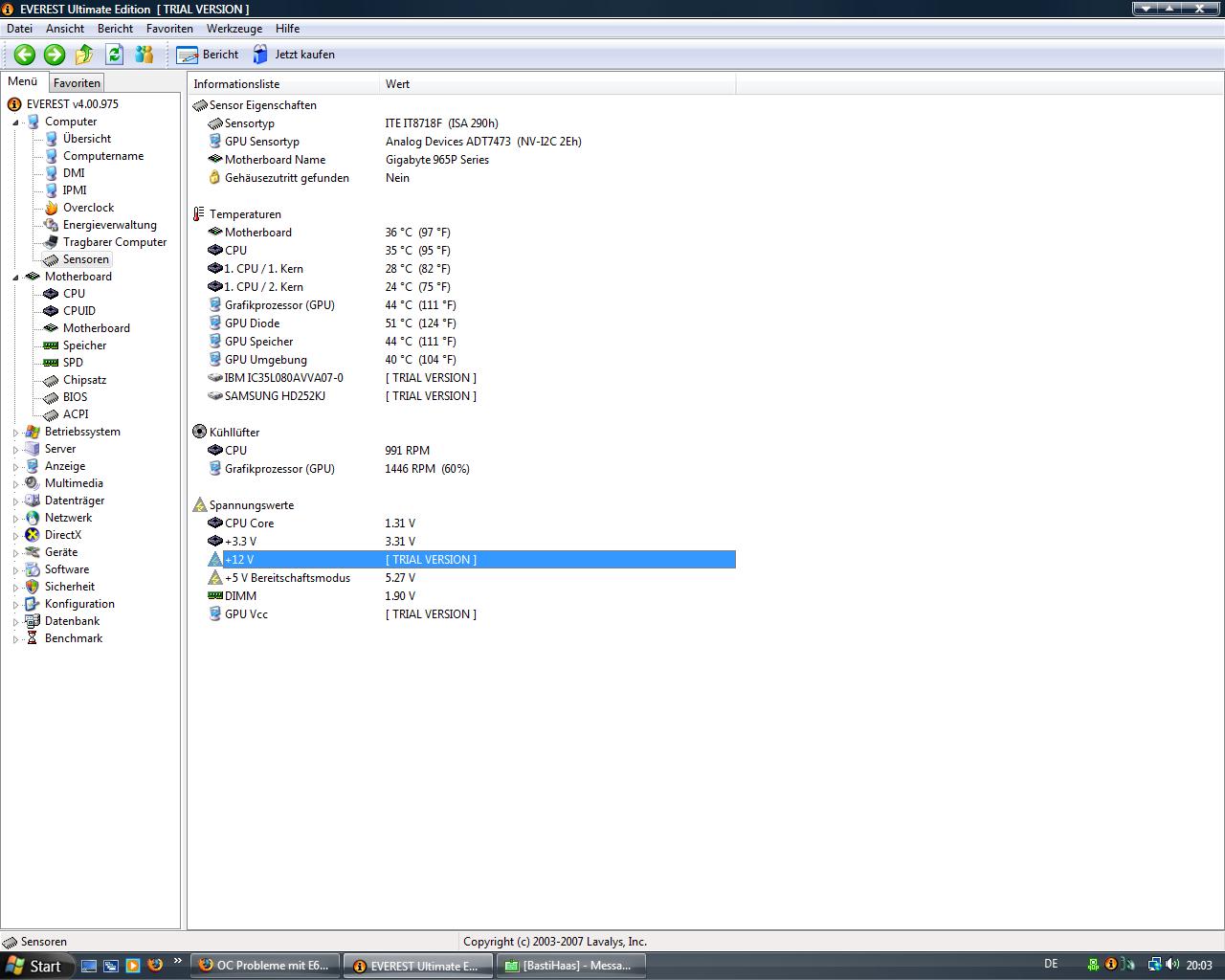Viewport: 1225px width, 980px height.
Task: Click the DMI tree icon
Action: 51,173
